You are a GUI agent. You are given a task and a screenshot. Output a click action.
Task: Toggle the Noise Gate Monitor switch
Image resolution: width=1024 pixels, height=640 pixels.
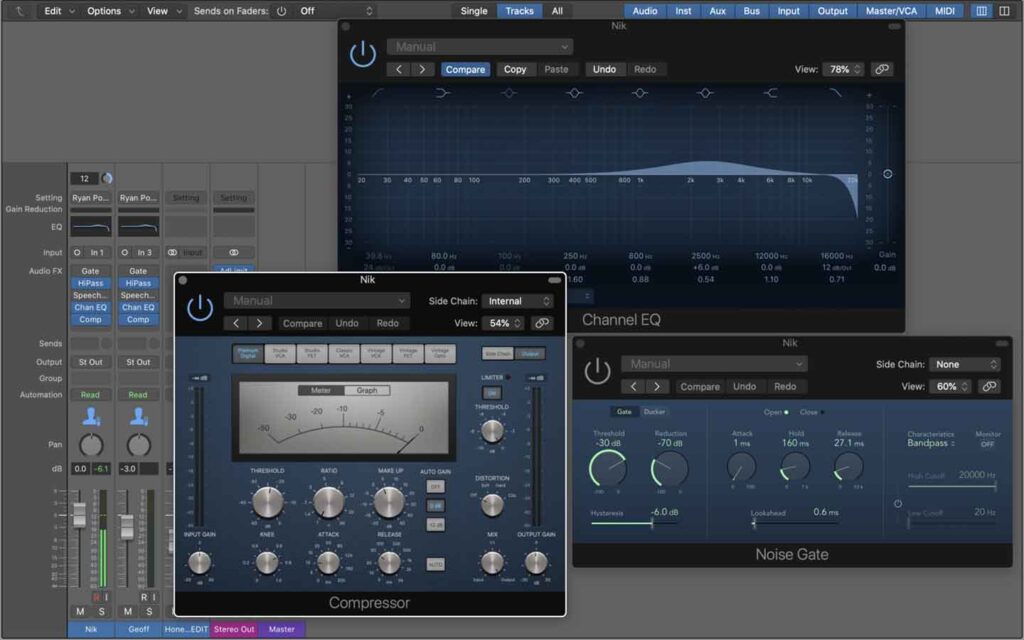pyautogui.click(x=987, y=444)
